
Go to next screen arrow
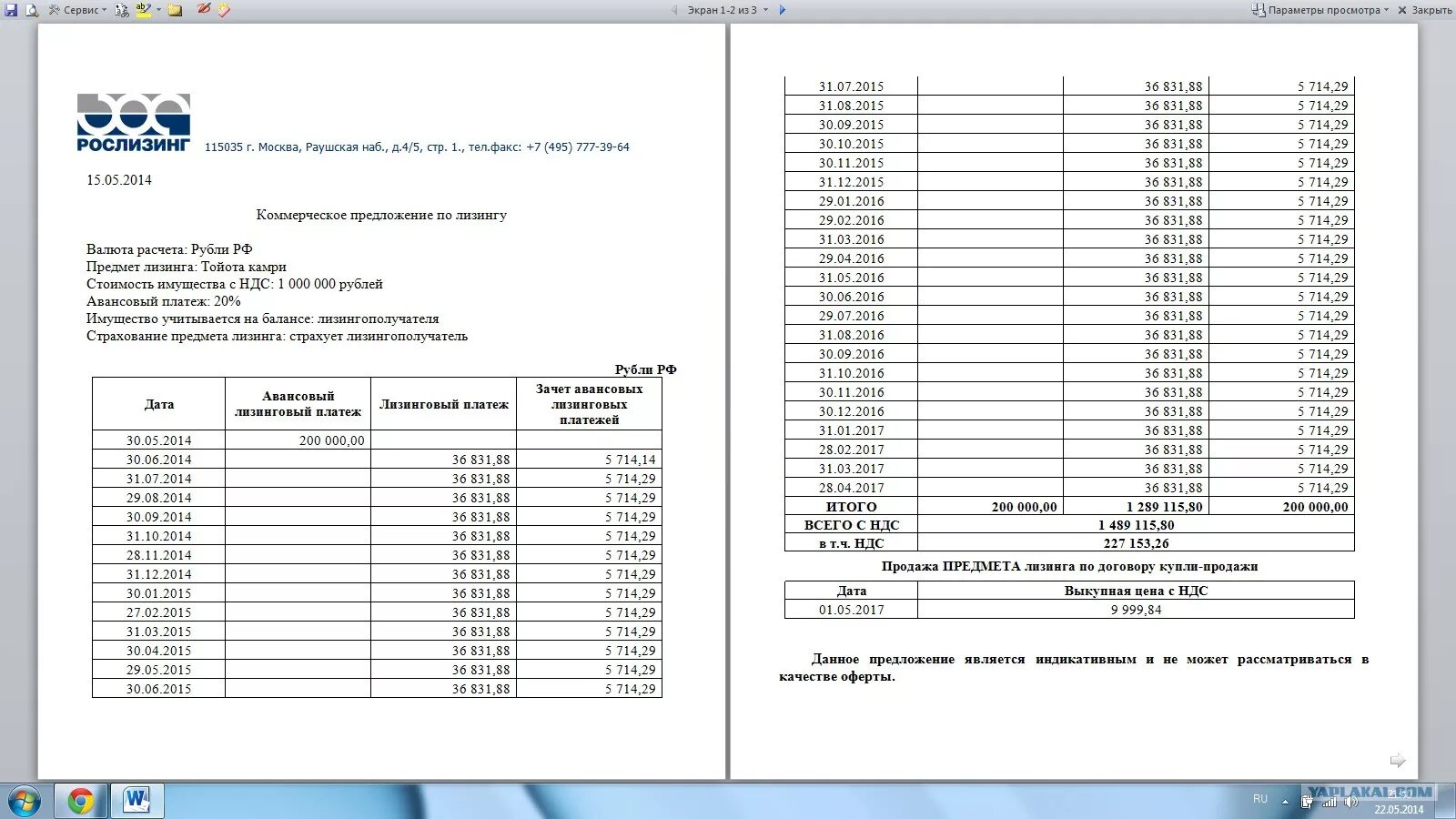(x=783, y=10)
